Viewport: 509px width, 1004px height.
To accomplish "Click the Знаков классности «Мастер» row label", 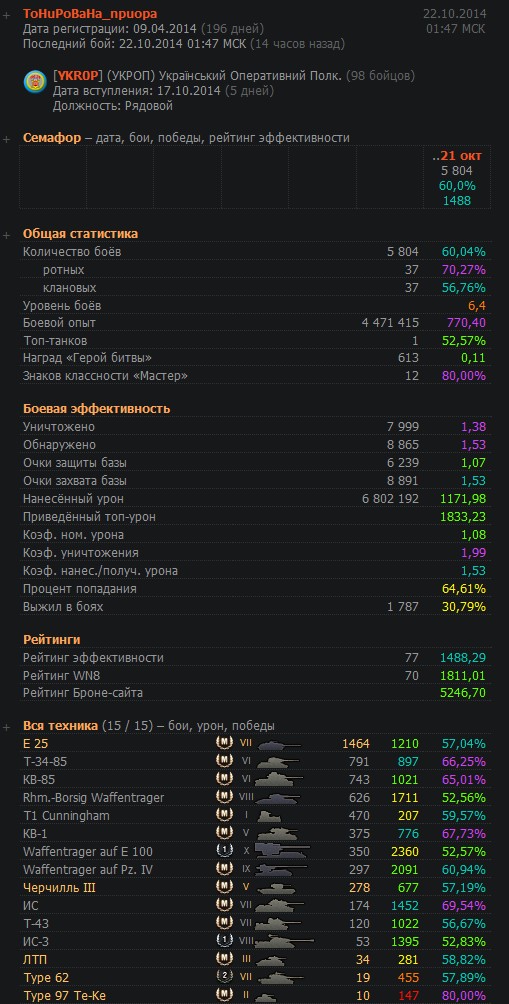I will tap(106, 376).
